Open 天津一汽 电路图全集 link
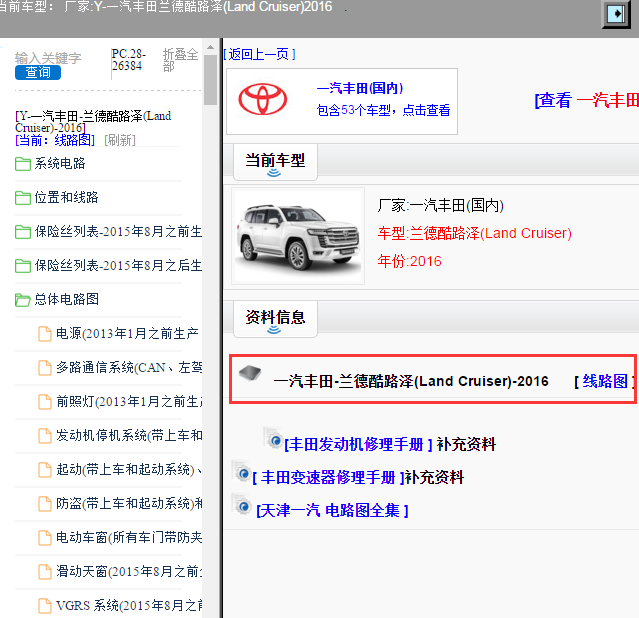 click(332, 510)
